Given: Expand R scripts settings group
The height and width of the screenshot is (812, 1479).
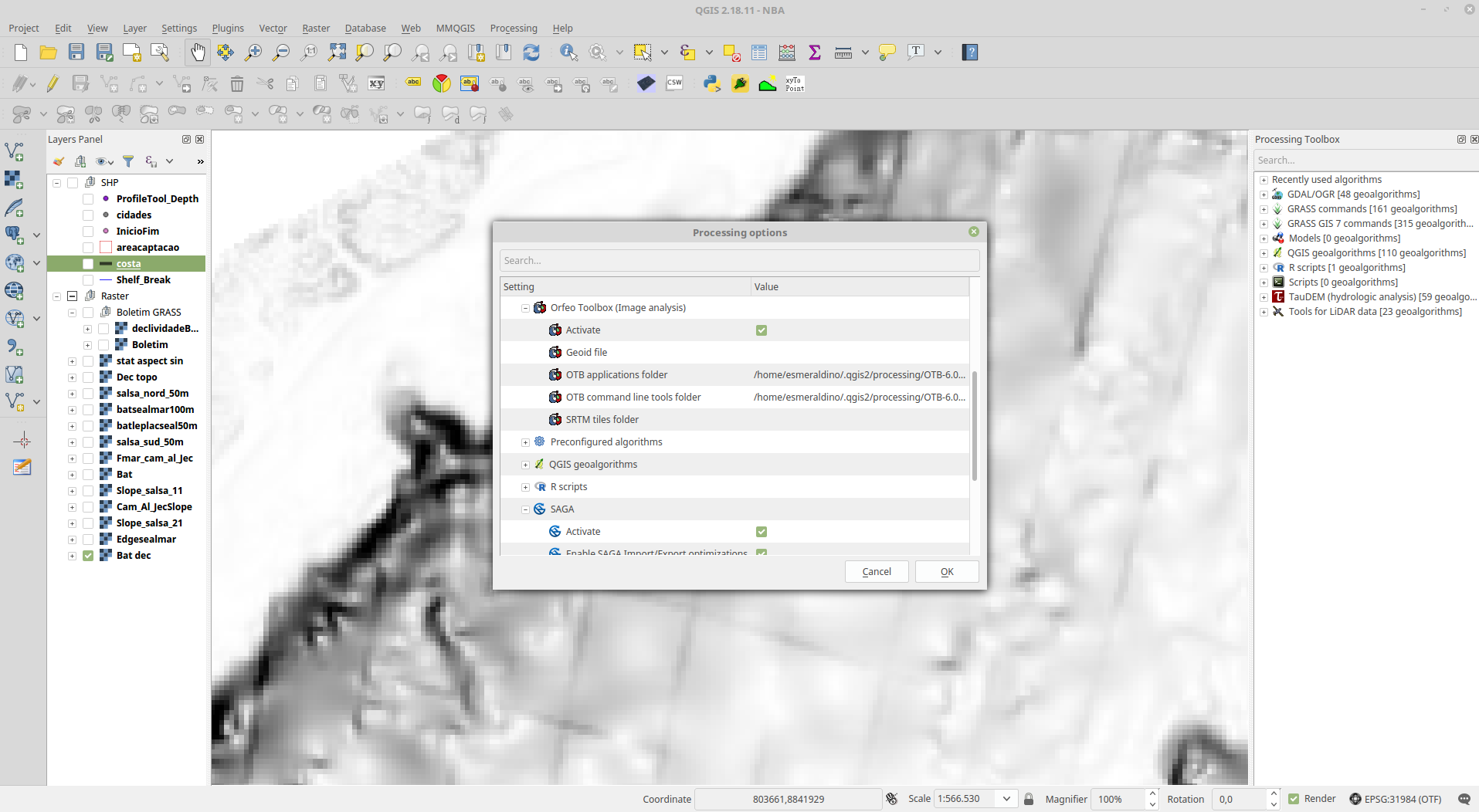Looking at the screenshot, I should click(525, 487).
